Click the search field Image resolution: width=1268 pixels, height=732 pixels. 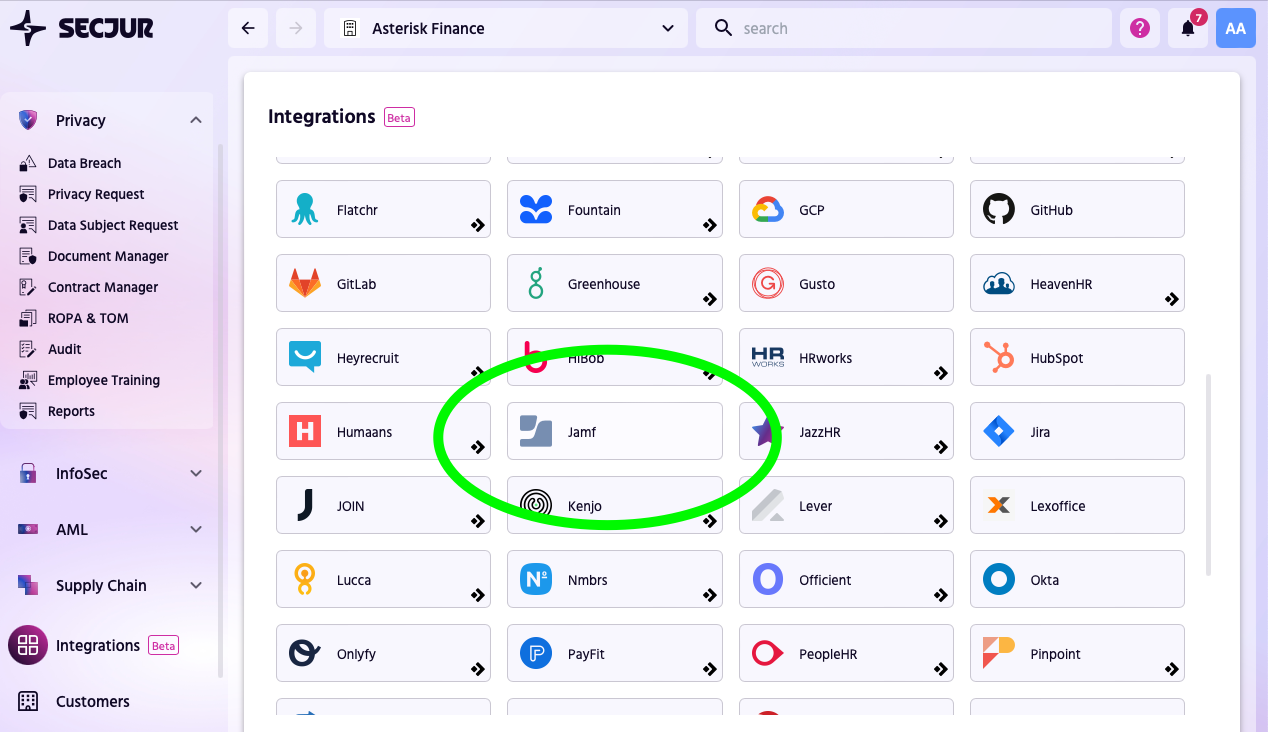(904, 28)
